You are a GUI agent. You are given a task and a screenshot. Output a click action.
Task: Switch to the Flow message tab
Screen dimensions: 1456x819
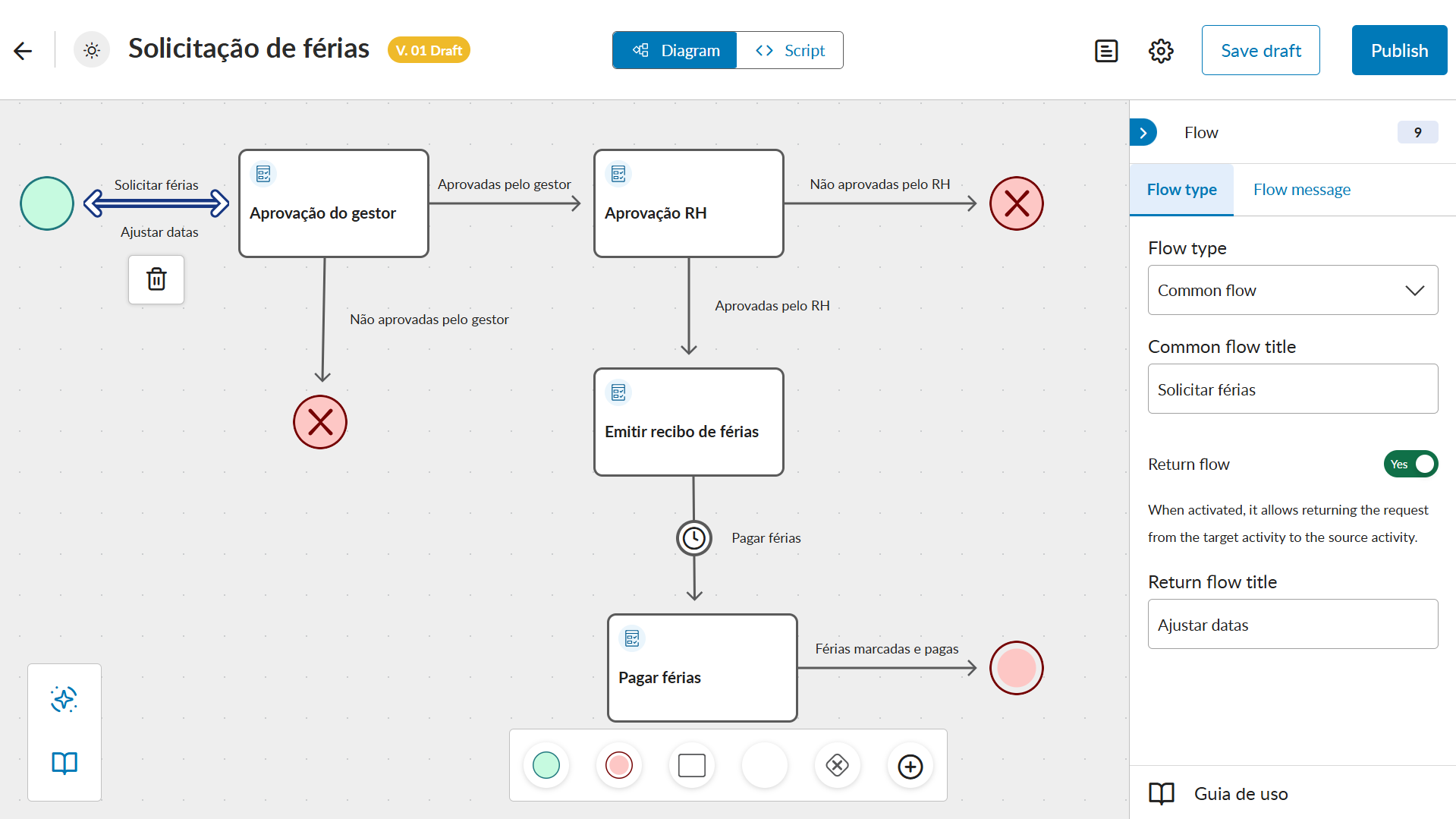point(1301,190)
